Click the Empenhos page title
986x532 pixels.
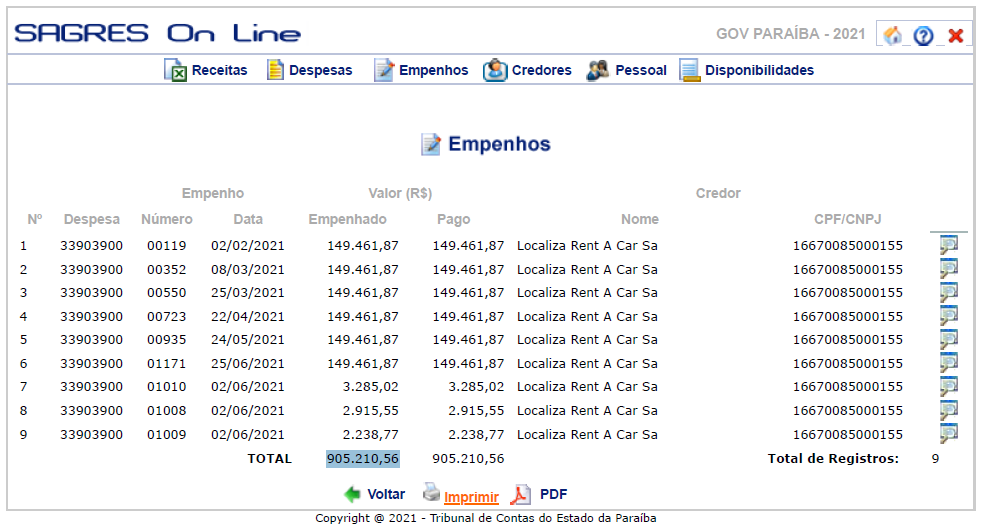coord(499,144)
